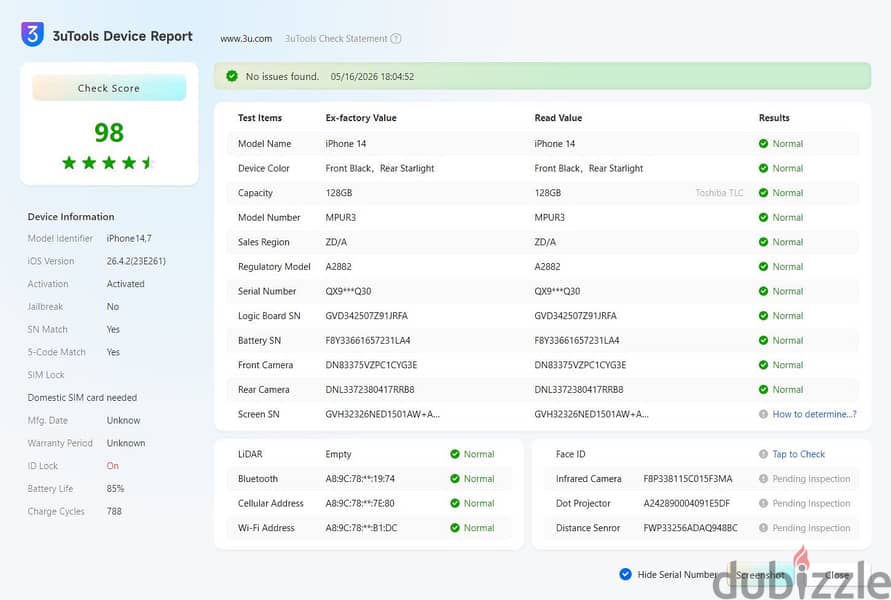This screenshot has height=600, width=891.
Task: Click the score value 98
Action: point(109,133)
